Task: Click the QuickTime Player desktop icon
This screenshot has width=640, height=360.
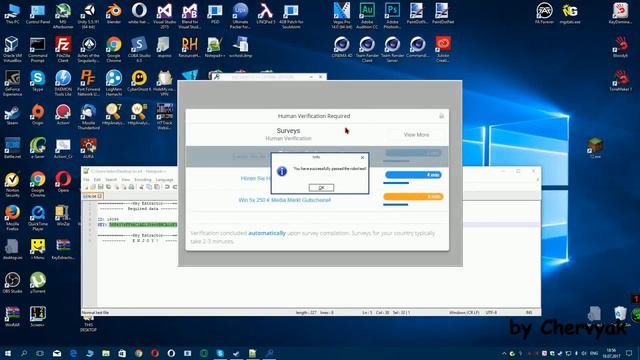Action: pyautogui.click(x=38, y=218)
